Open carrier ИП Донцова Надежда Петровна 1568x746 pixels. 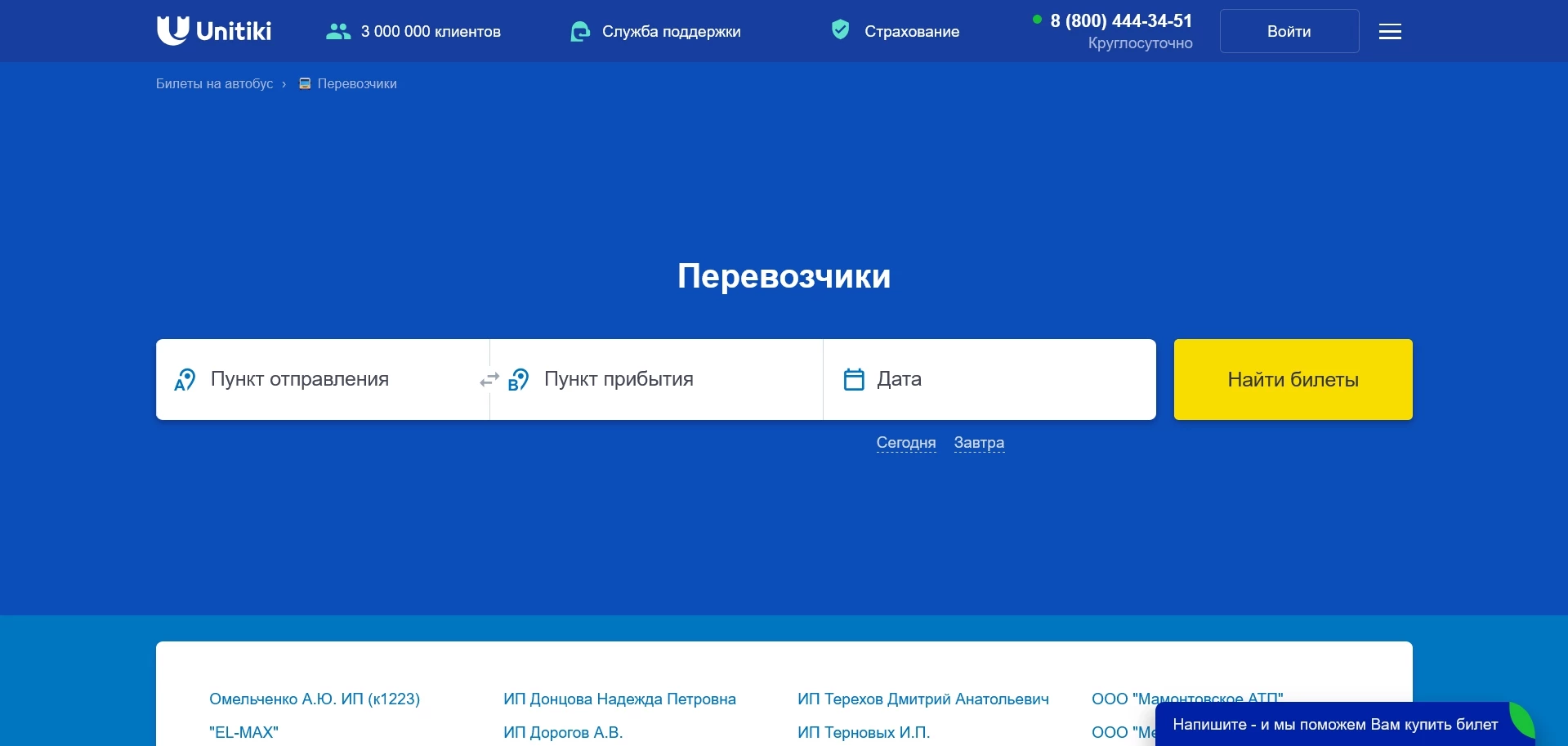pyautogui.click(x=620, y=699)
